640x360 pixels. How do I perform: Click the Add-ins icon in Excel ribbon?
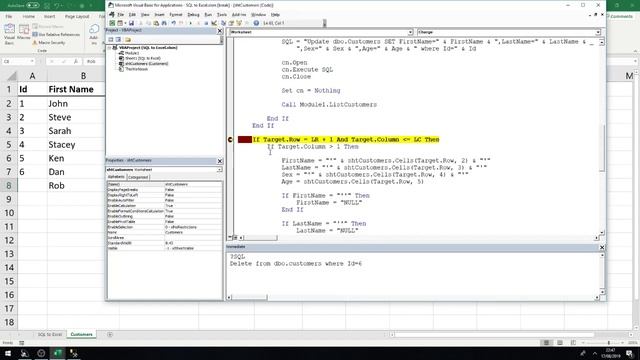tap(94, 34)
